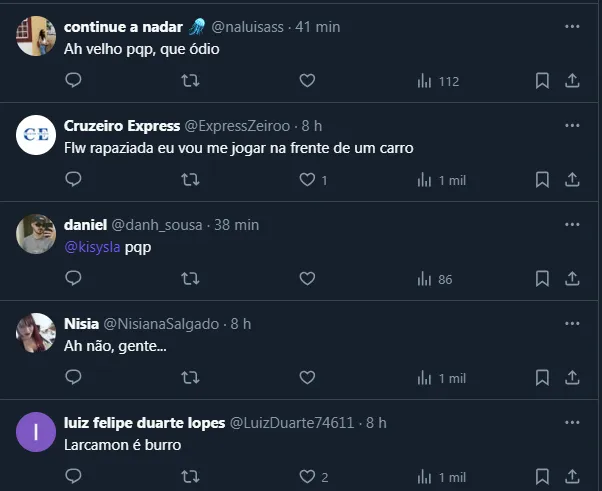Share daniel's tweet
The image size is (602, 491).
[x=572, y=279]
